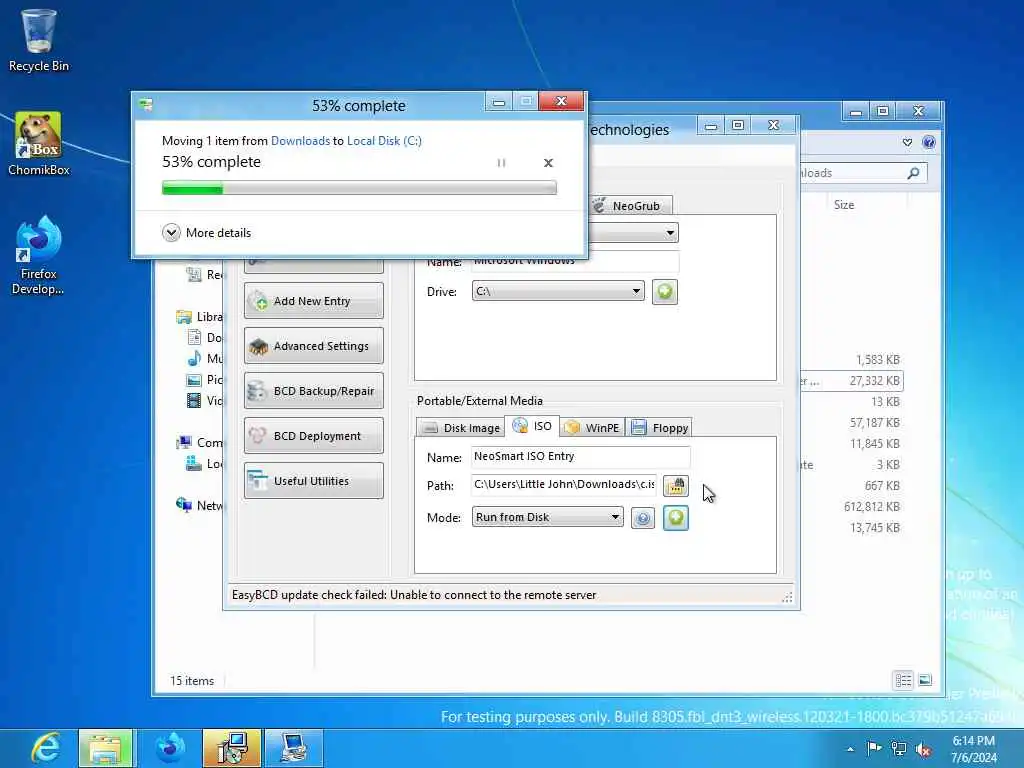The height and width of the screenshot is (768, 1024).
Task: Open the taskbar clock and date
Action: tap(974, 748)
